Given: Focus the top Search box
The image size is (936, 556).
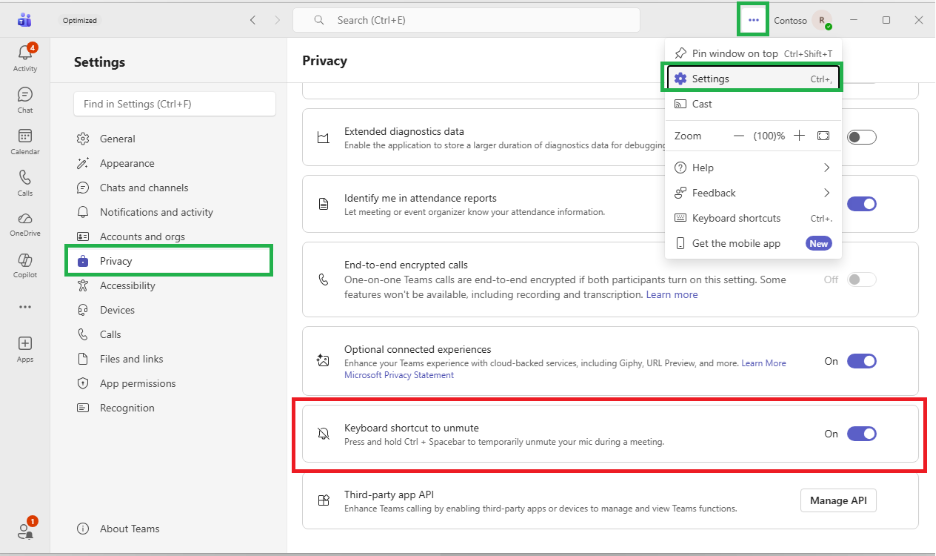Looking at the screenshot, I should (466, 20).
